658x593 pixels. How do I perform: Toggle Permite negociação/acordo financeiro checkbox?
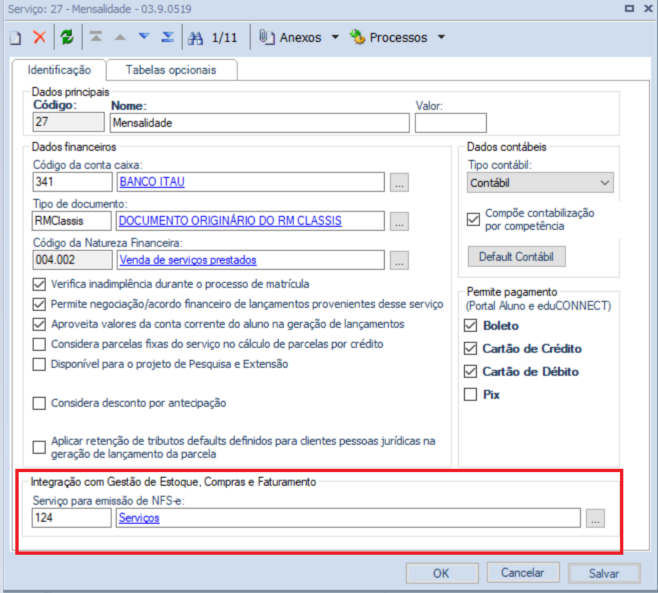tap(39, 304)
